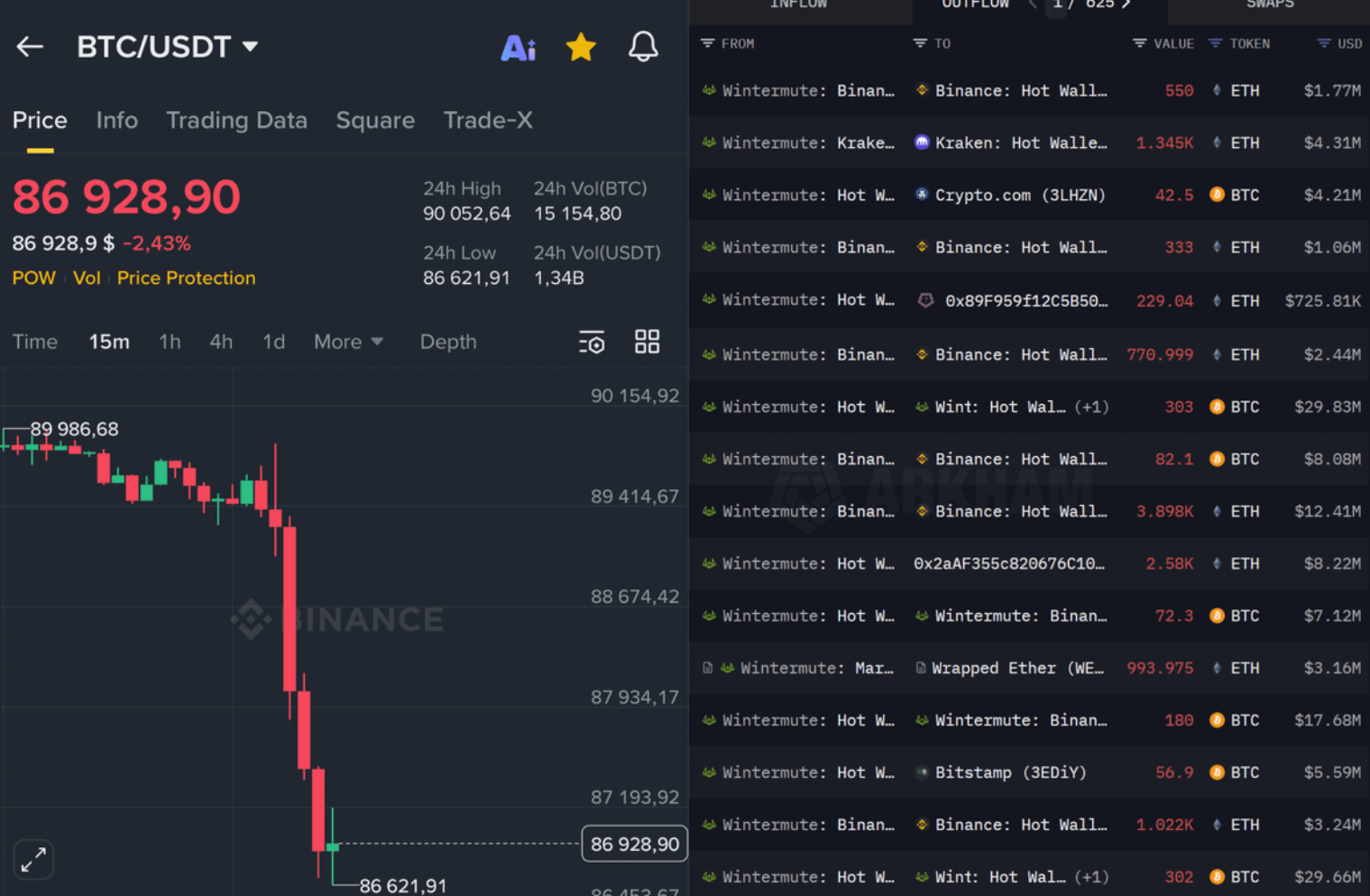
Task: Click the $29.83M USD amount
Action: (x=1328, y=407)
